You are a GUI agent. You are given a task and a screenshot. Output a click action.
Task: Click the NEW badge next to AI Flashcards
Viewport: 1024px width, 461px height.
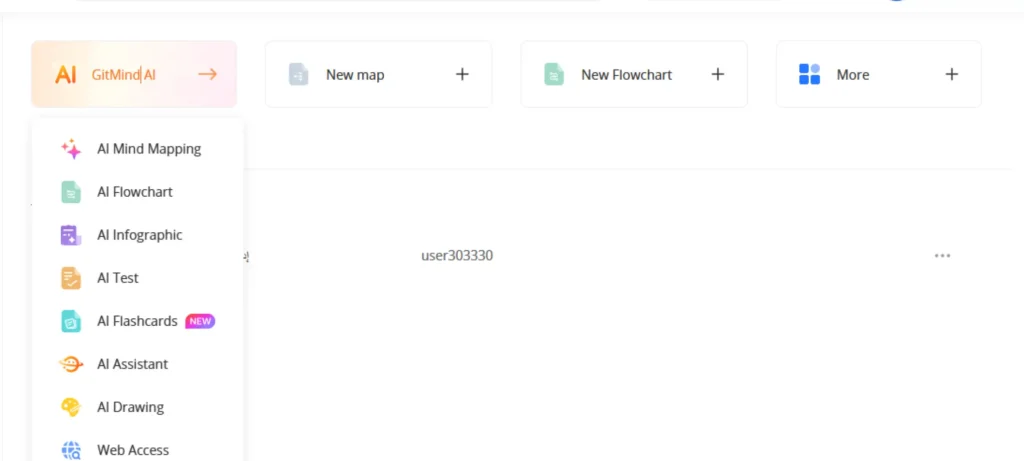point(200,321)
